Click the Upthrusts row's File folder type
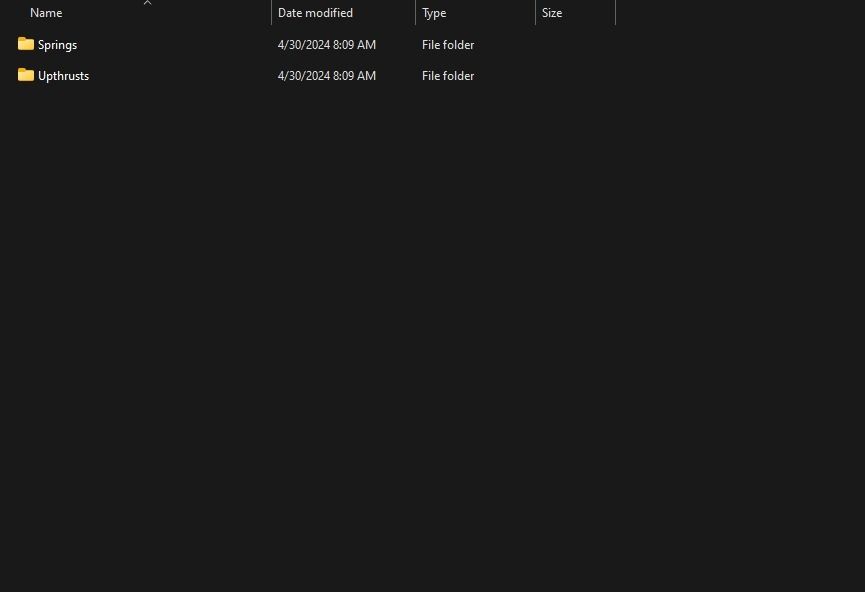Screen dimensions: 865x592 [448, 76]
